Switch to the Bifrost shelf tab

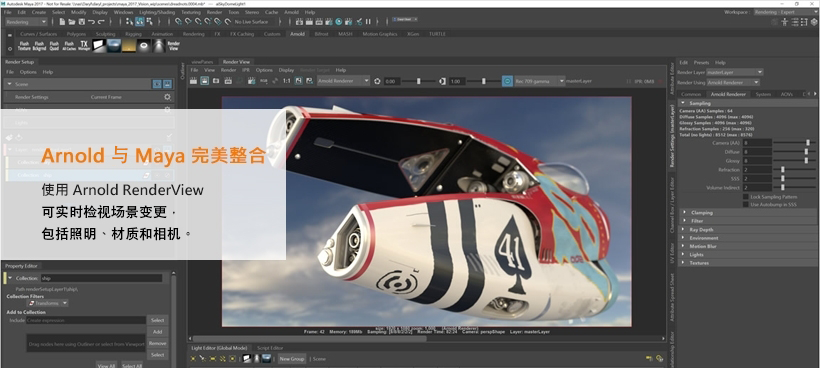click(322, 34)
